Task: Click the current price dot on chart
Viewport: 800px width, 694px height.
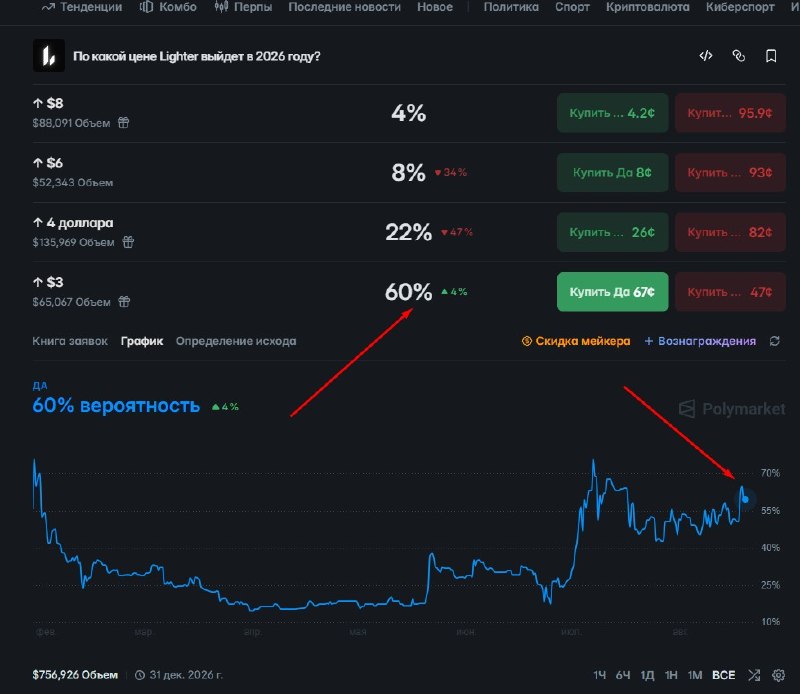Action: (x=745, y=499)
